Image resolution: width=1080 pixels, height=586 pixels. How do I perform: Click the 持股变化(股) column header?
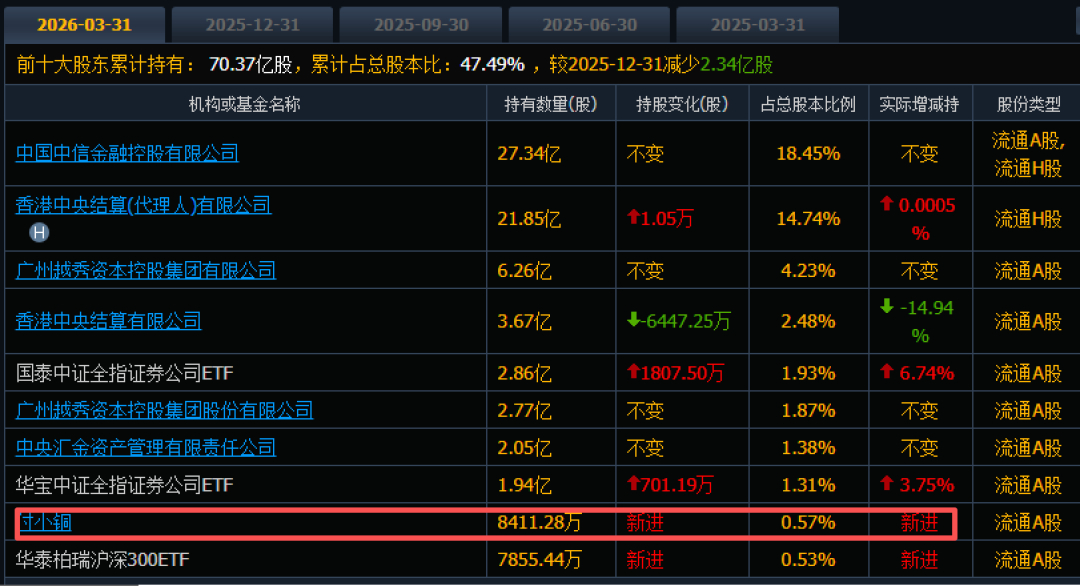coord(682,104)
